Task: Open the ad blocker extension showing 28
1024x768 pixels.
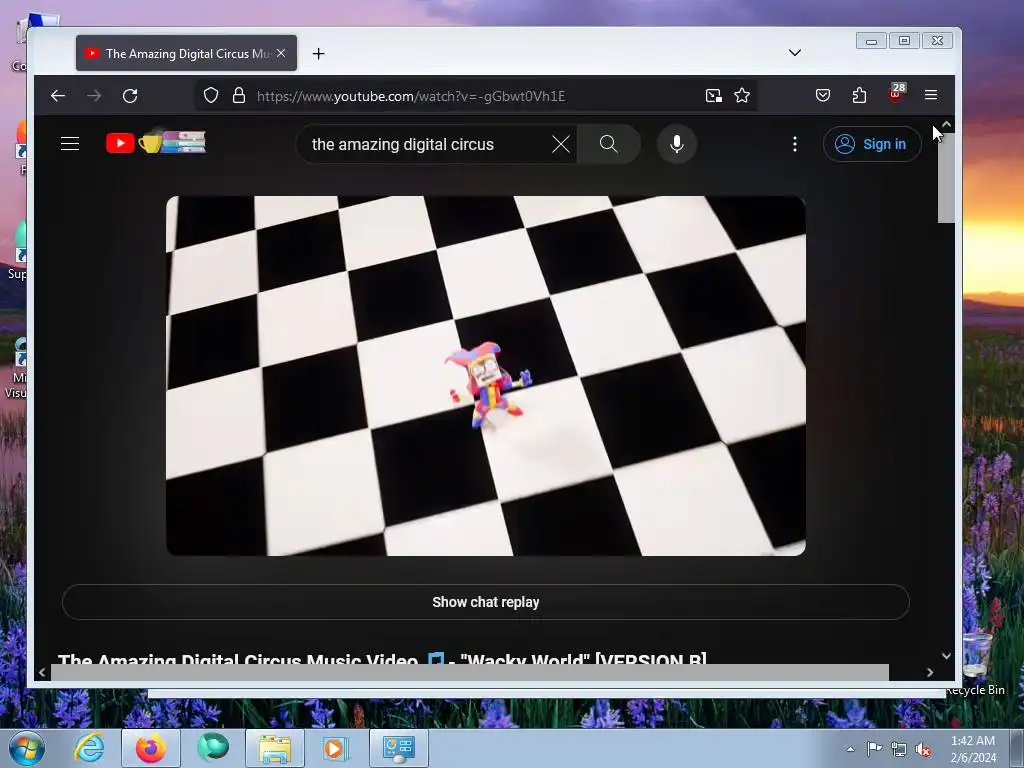Action: [897, 93]
